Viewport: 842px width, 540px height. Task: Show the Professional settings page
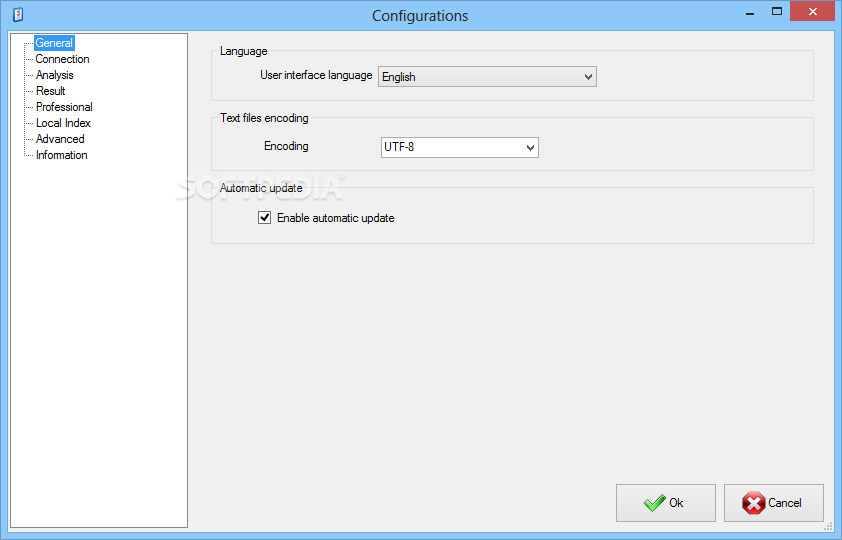coord(64,107)
